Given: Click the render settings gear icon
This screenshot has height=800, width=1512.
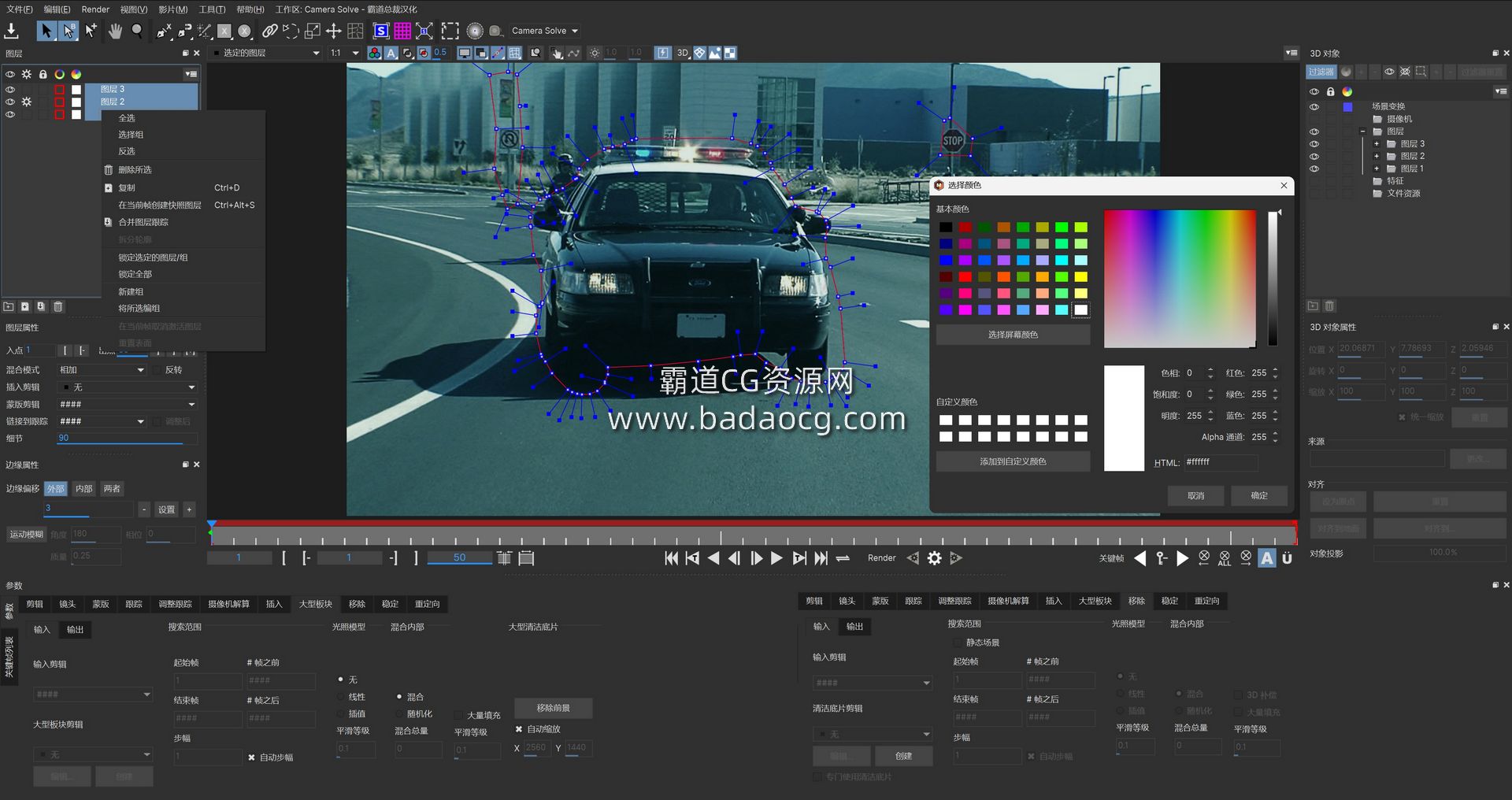Looking at the screenshot, I should (934, 558).
